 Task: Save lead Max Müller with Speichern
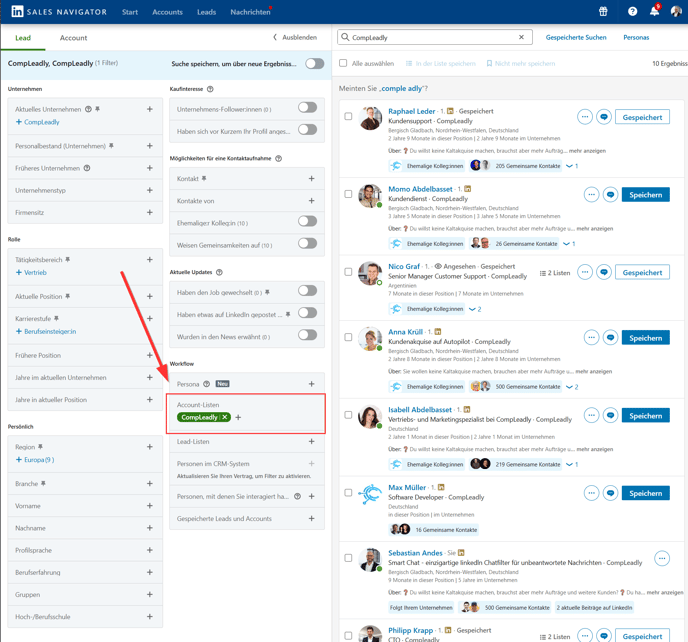pos(645,493)
